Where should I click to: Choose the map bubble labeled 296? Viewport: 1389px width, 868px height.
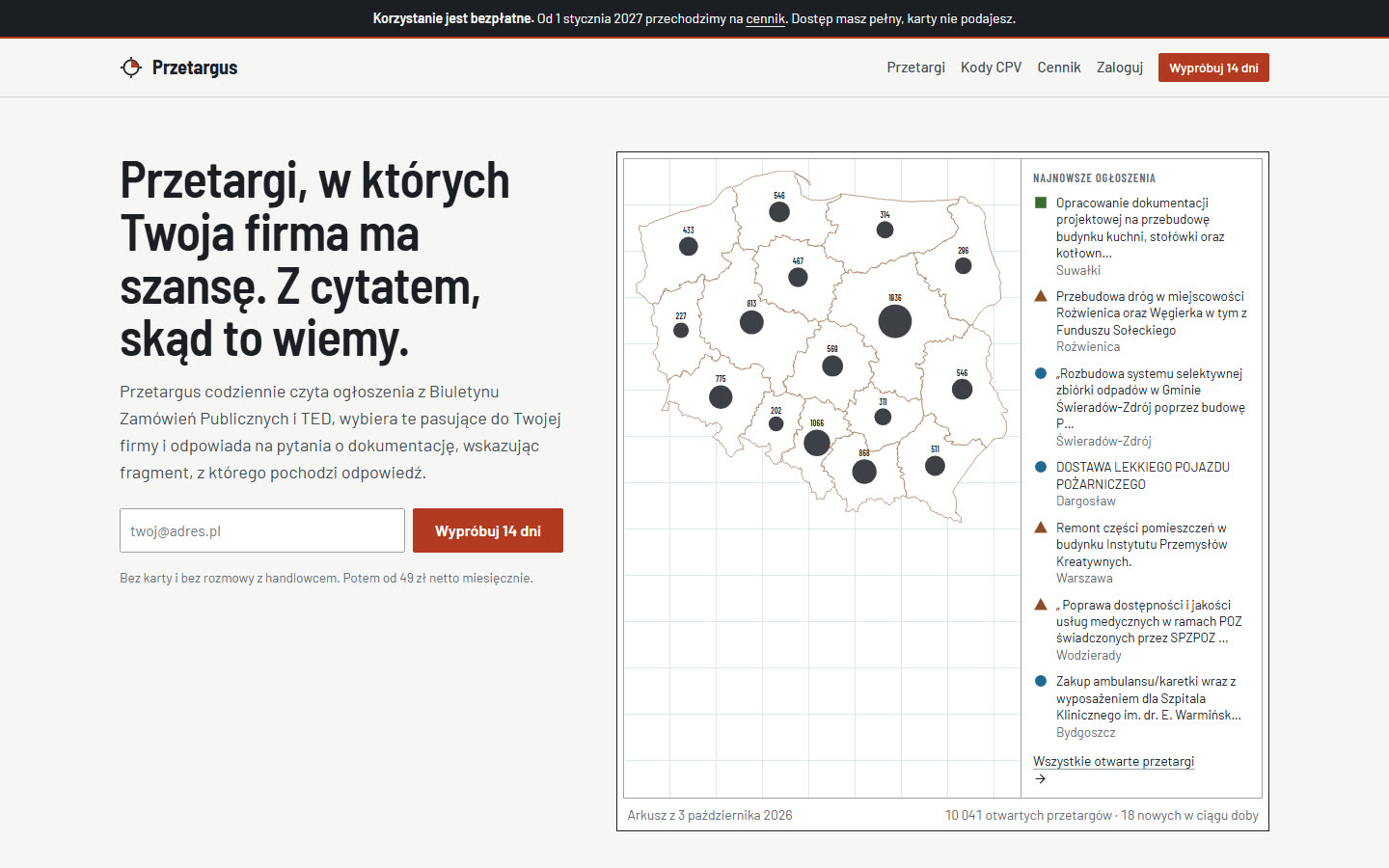[x=964, y=265]
